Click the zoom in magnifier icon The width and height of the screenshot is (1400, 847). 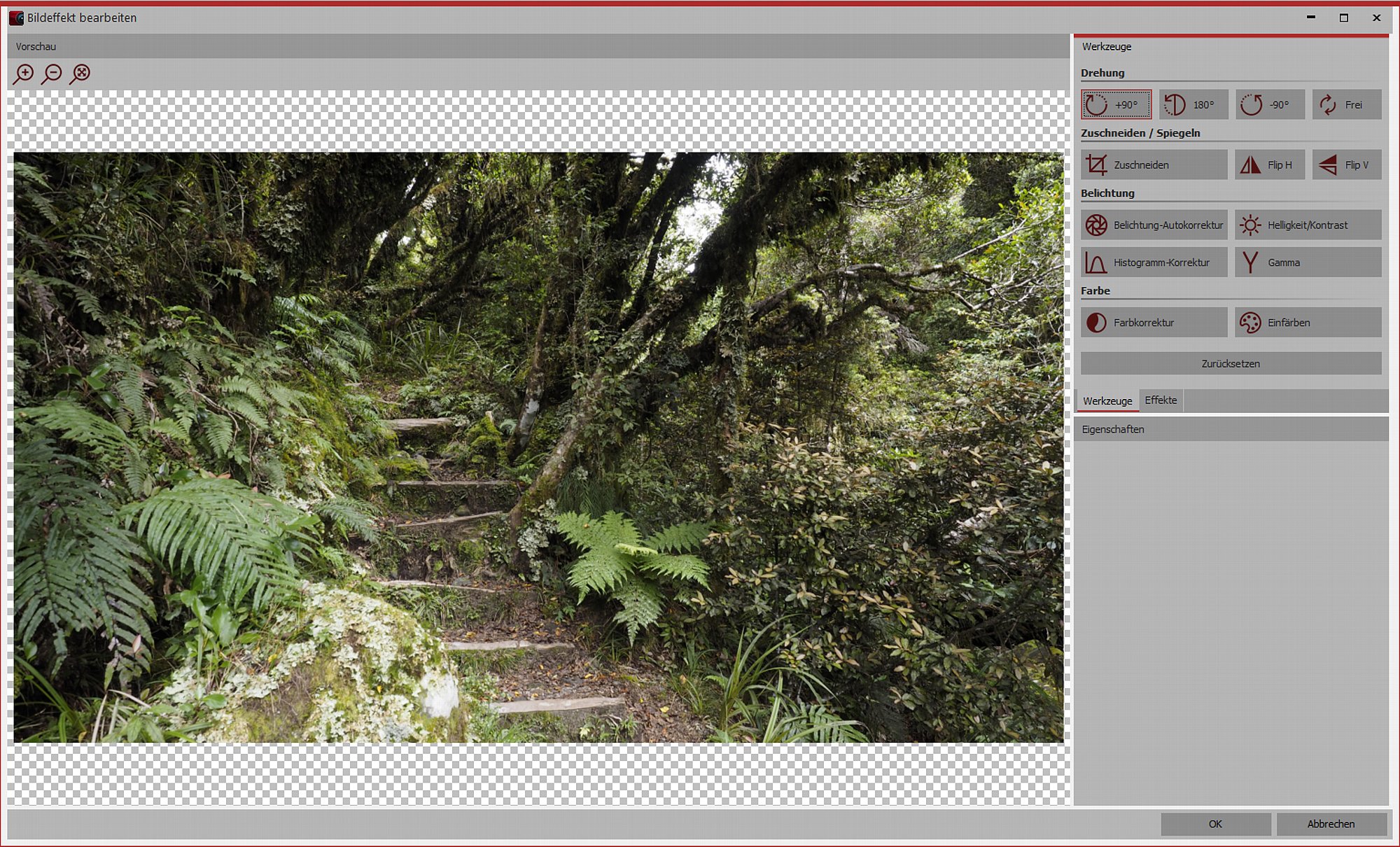pyautogui.click(x=24, y=73)
